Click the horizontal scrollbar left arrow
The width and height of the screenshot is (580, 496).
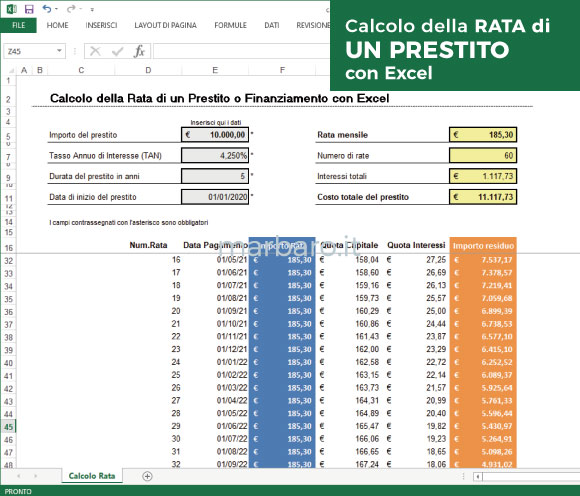[478, 476]
